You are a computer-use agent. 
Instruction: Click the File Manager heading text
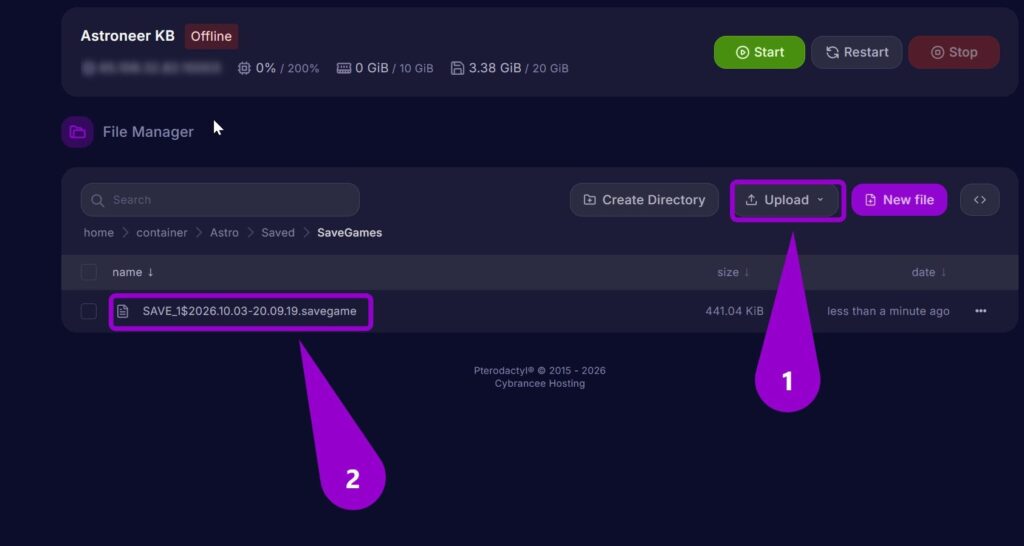[148, 132]
